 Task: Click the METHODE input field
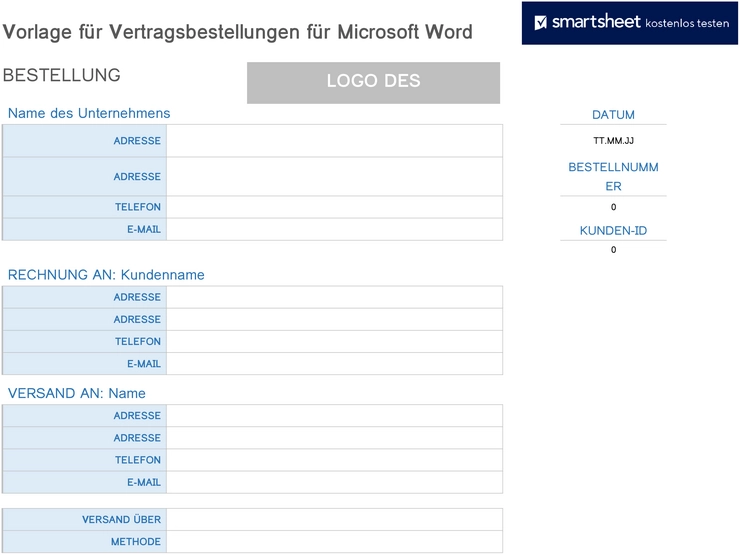[335, 542]
